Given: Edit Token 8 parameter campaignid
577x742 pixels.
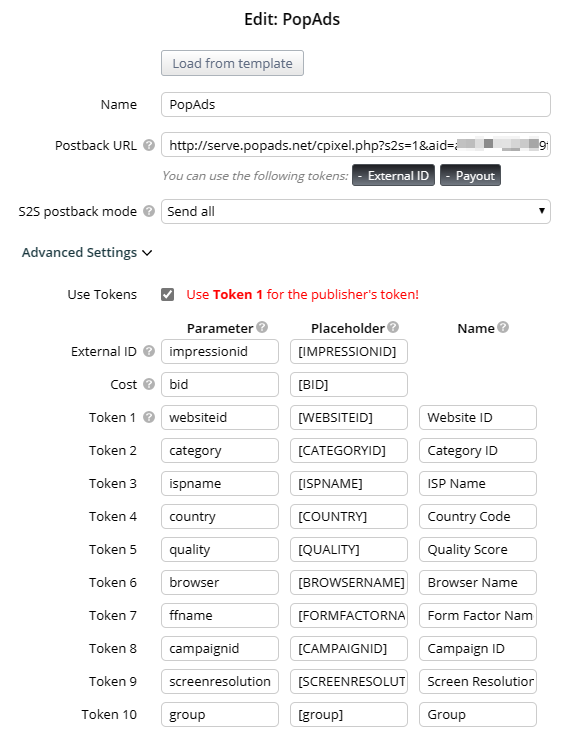Looking at the screenshot, I should point(220,648).
